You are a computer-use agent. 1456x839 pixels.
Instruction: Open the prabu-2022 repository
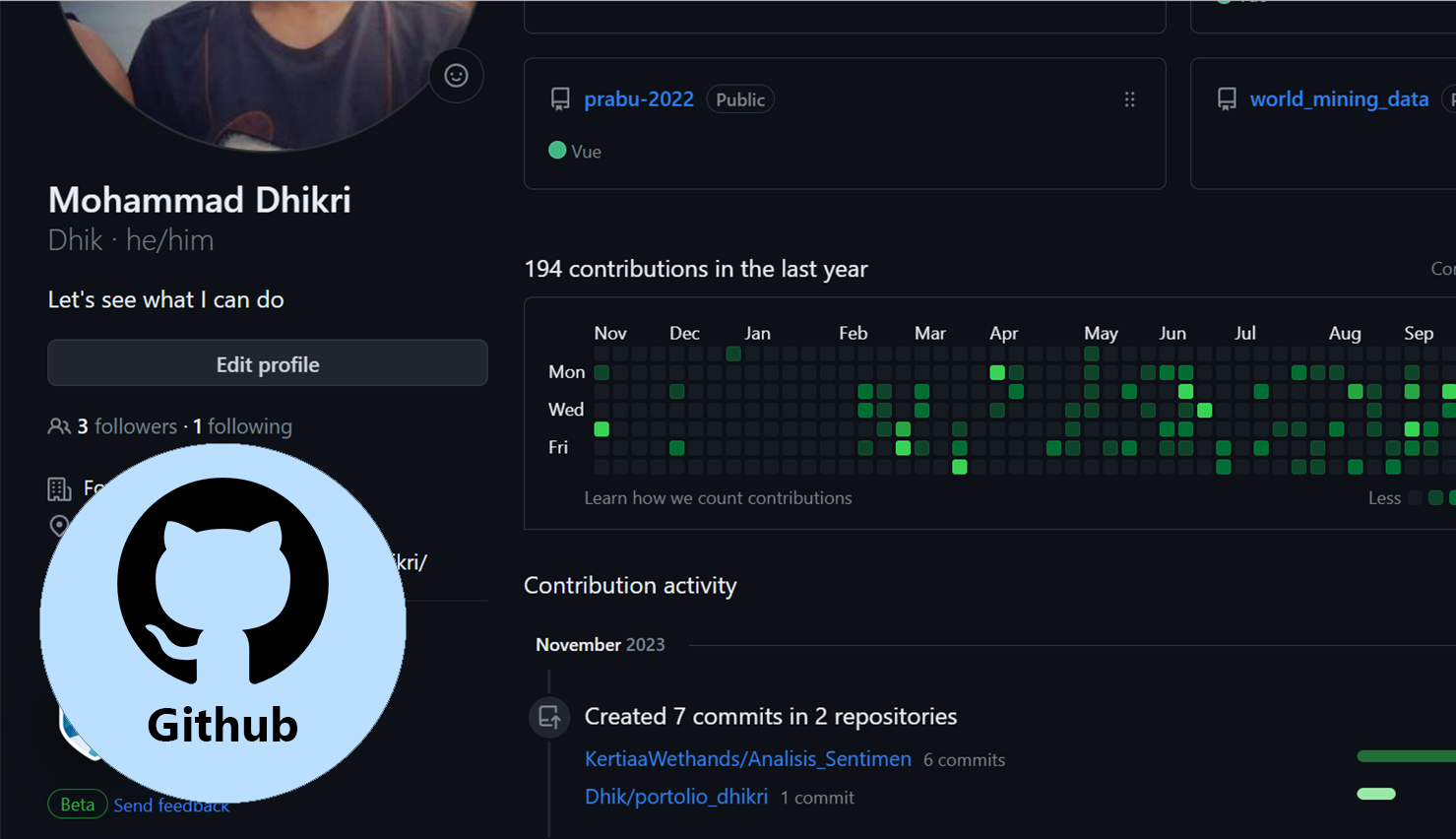pyautogui.click(x=639, y=98)
